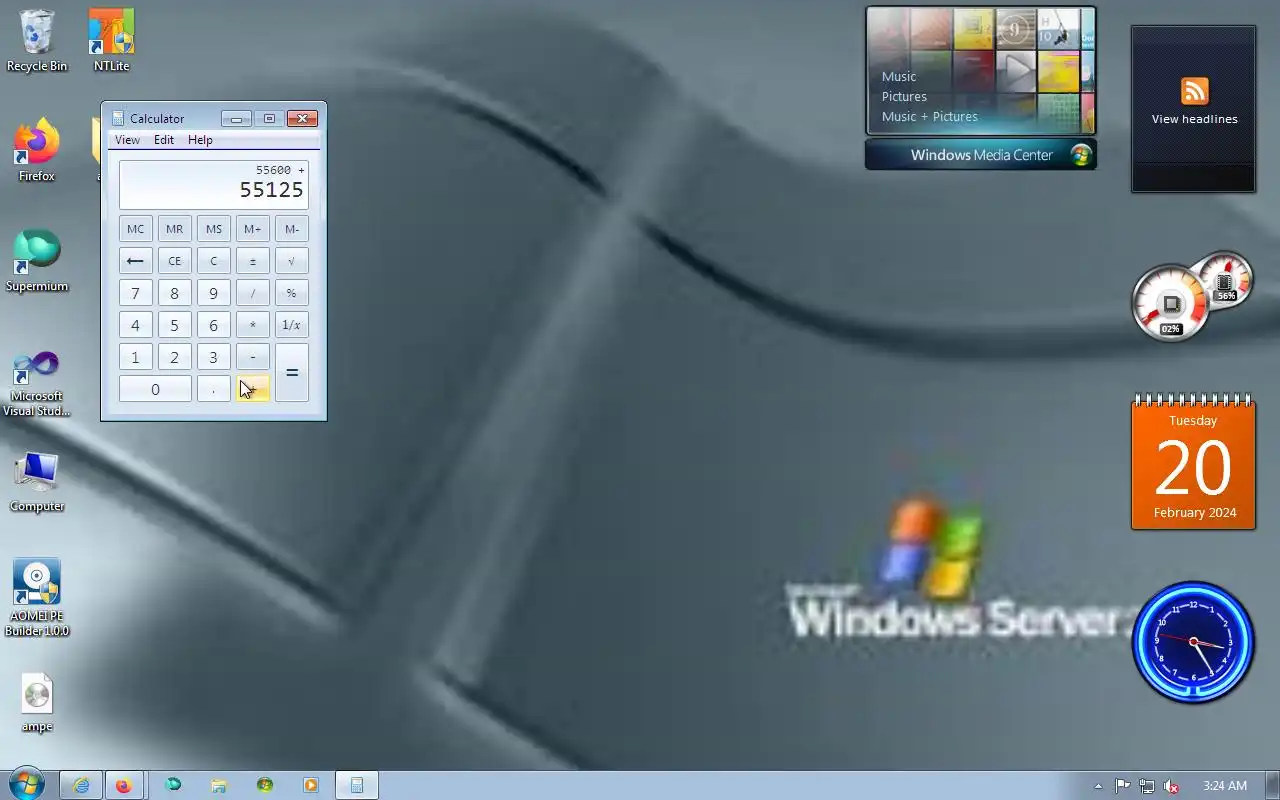The height and width of the screenshot is (800, 1280).
Task: Click the CPU meter gauge gadget
Action: 1171,303
